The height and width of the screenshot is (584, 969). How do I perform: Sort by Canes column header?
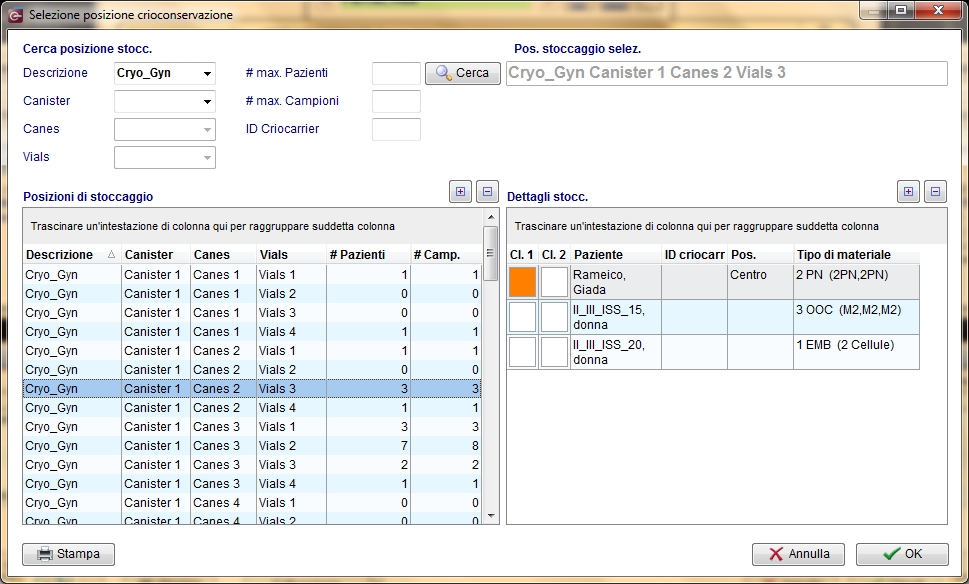(x=223, y=255)
